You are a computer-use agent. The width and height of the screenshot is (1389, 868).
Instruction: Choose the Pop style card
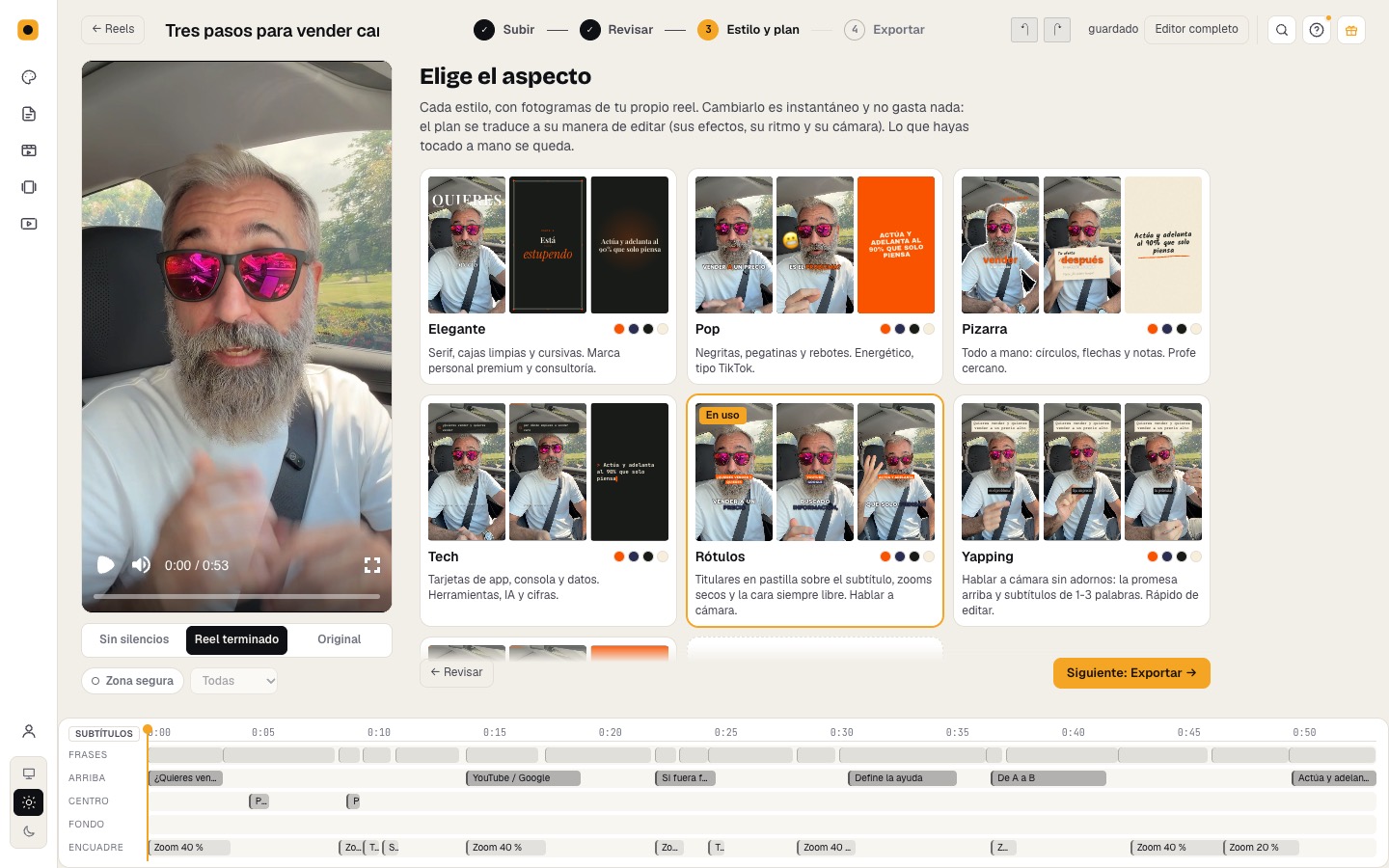(x=815, y=277)
